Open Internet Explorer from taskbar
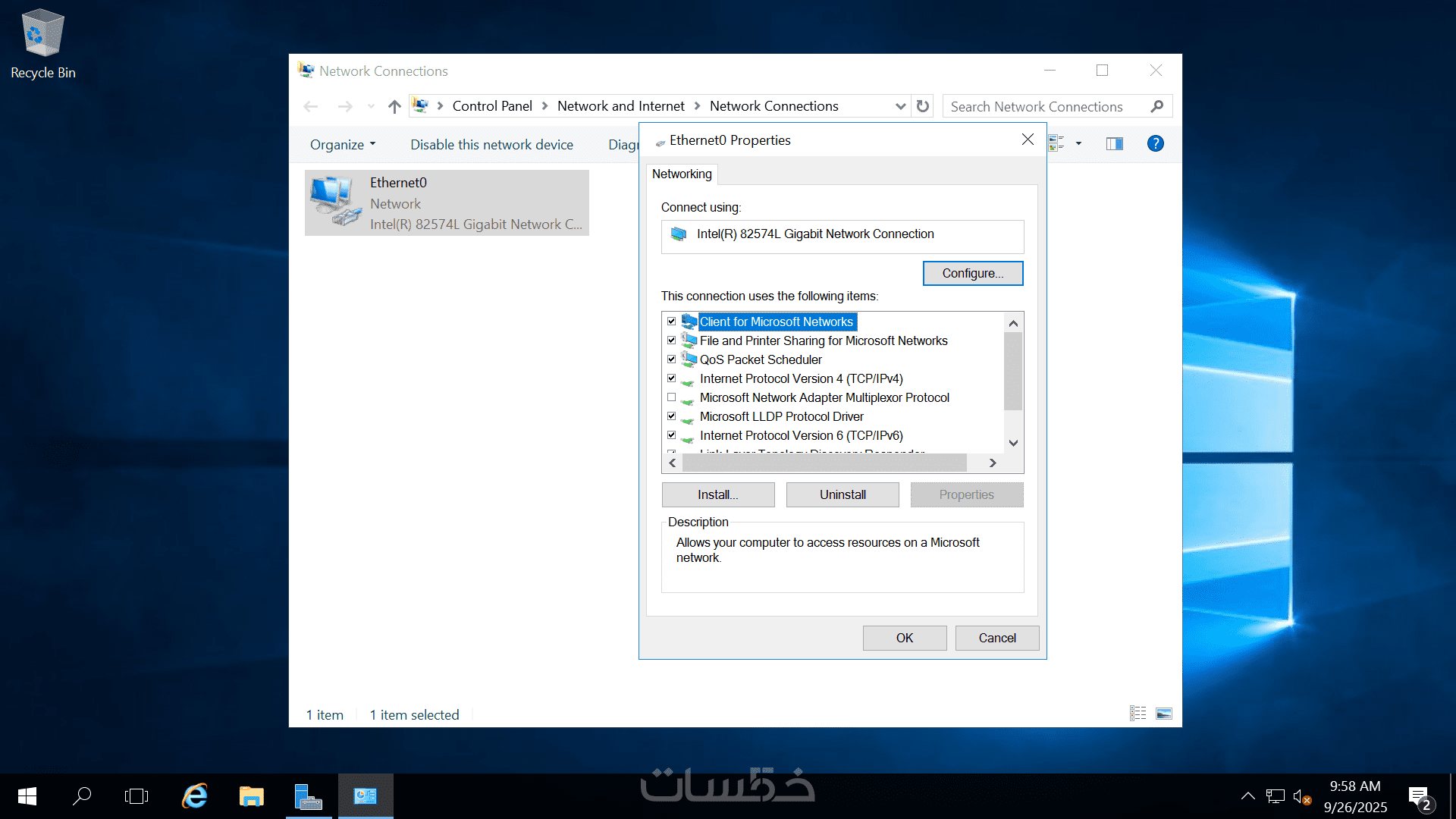 [x=195, y=796]
